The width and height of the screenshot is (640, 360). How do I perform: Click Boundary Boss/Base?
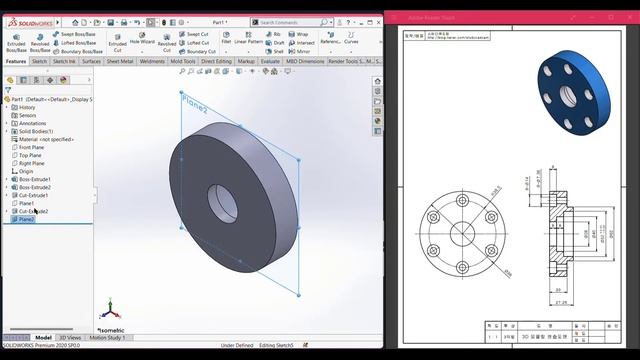point(78,52)
